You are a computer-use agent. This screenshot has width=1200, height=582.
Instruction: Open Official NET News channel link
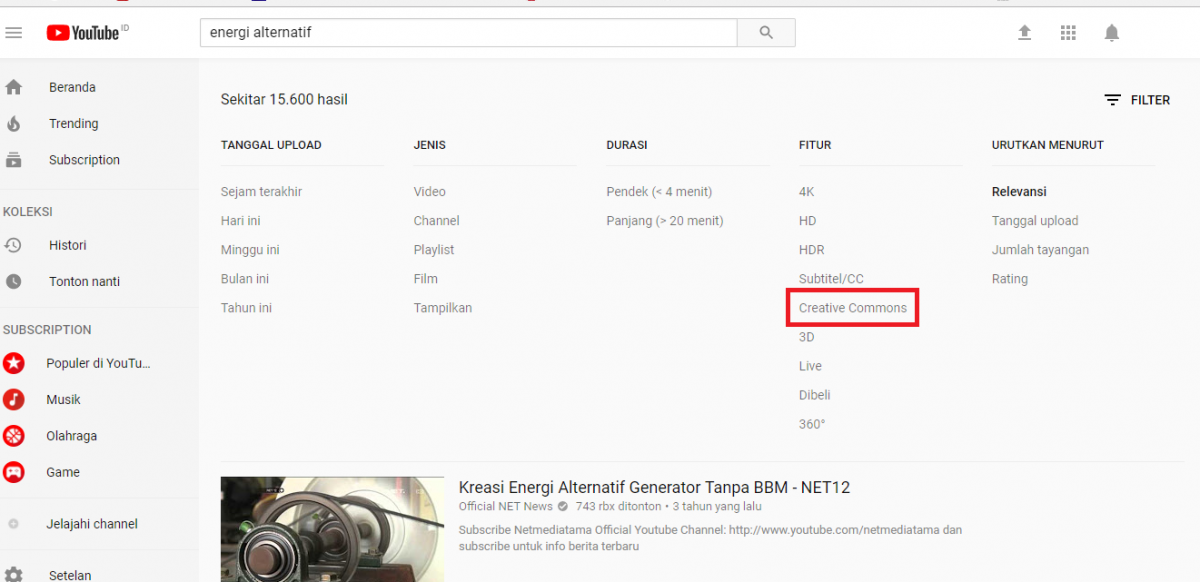504,506
